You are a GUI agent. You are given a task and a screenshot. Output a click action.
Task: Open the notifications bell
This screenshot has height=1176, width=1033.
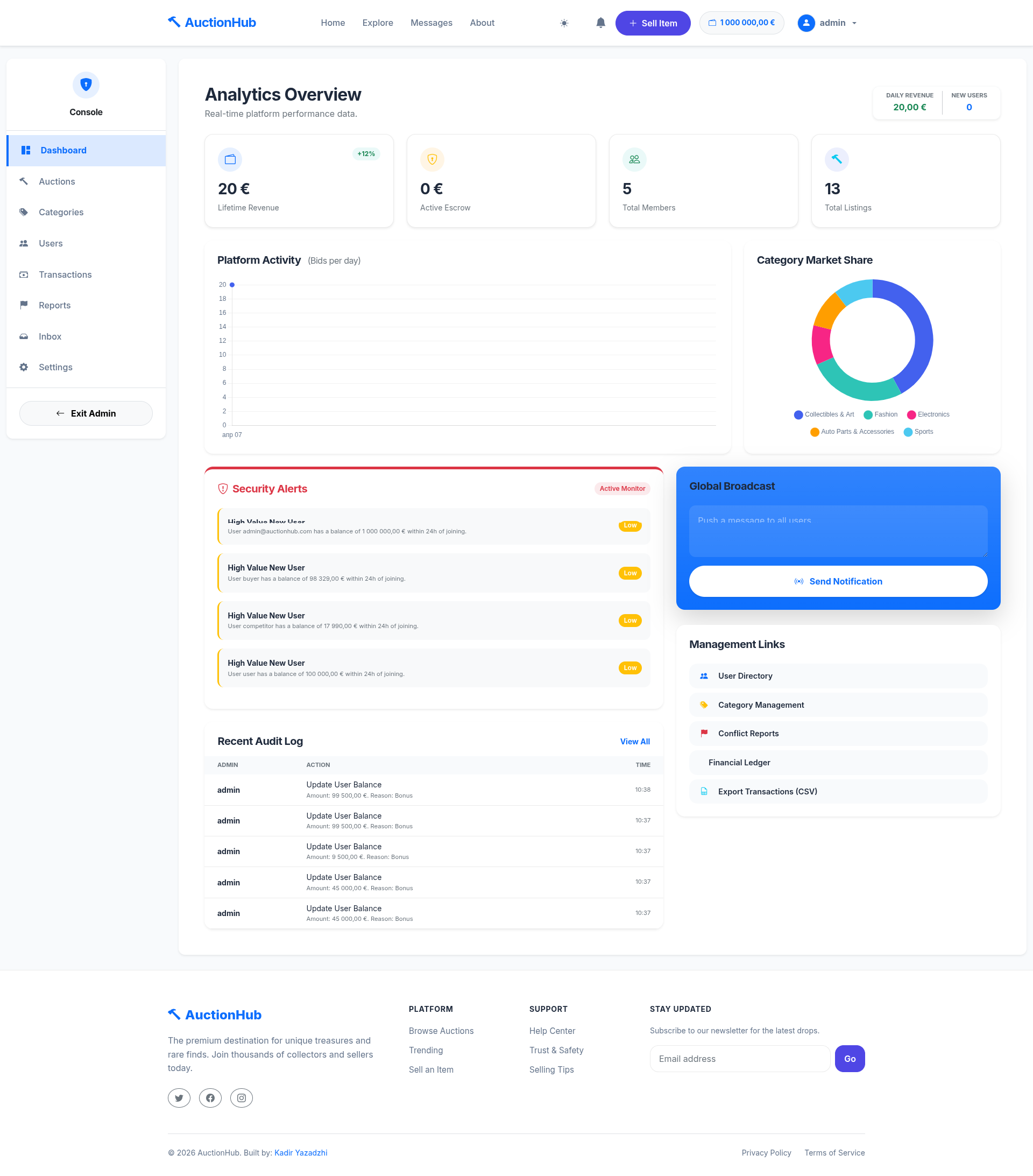600,23
